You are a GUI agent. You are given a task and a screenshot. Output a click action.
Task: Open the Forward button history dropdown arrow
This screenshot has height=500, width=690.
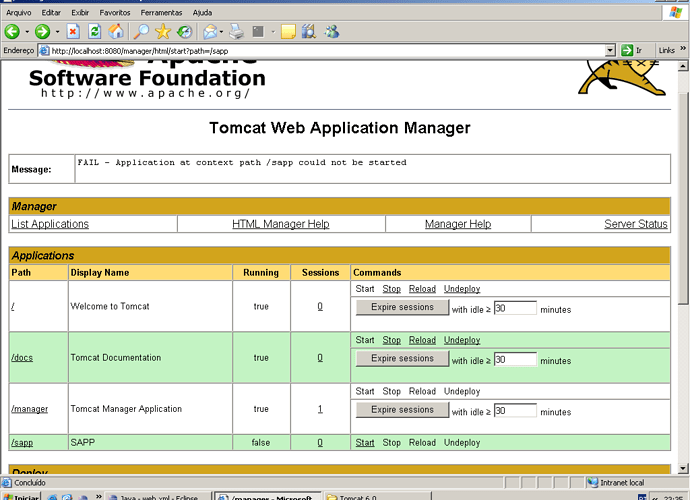57,32
